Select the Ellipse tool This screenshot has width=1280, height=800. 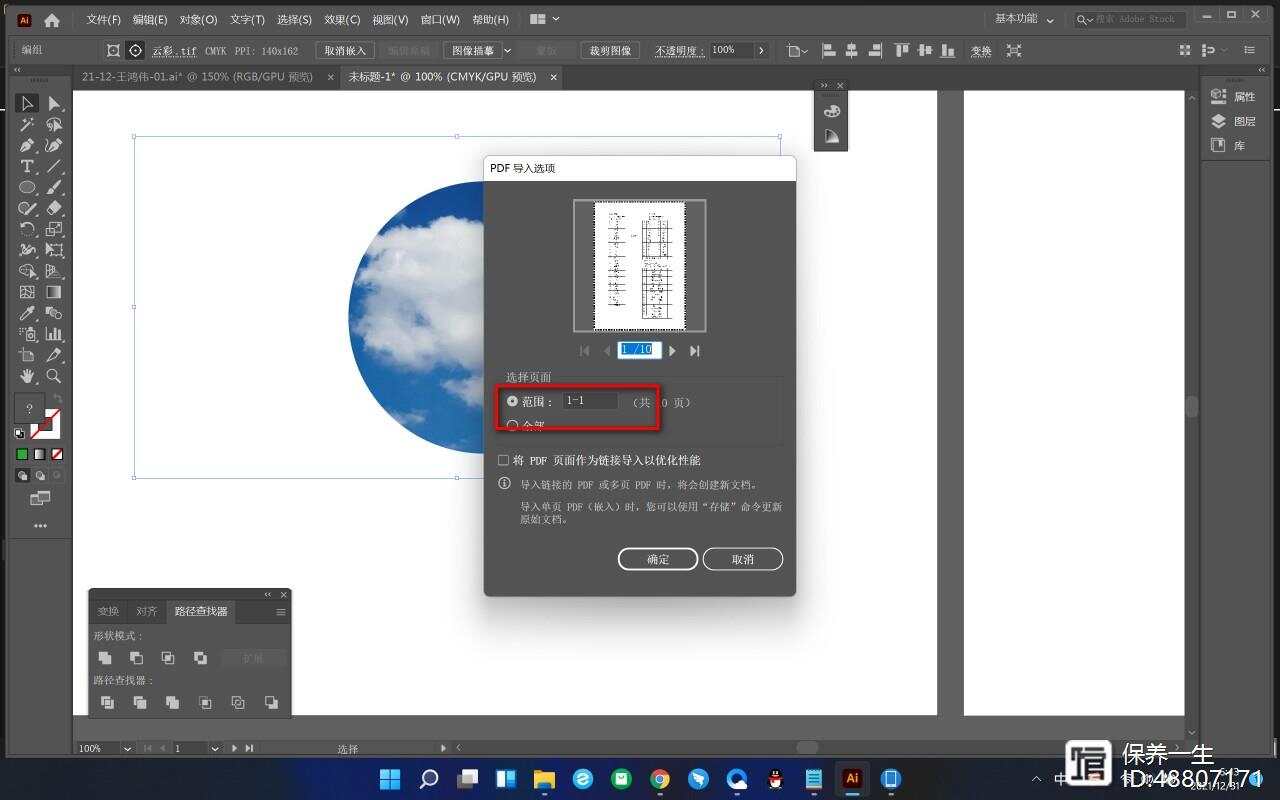point(27,187)
